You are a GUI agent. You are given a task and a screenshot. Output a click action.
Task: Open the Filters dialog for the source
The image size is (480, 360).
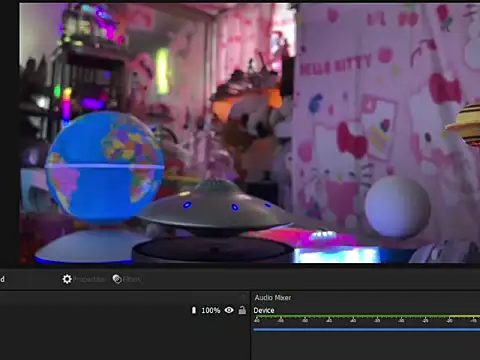[x=126, y=279]
